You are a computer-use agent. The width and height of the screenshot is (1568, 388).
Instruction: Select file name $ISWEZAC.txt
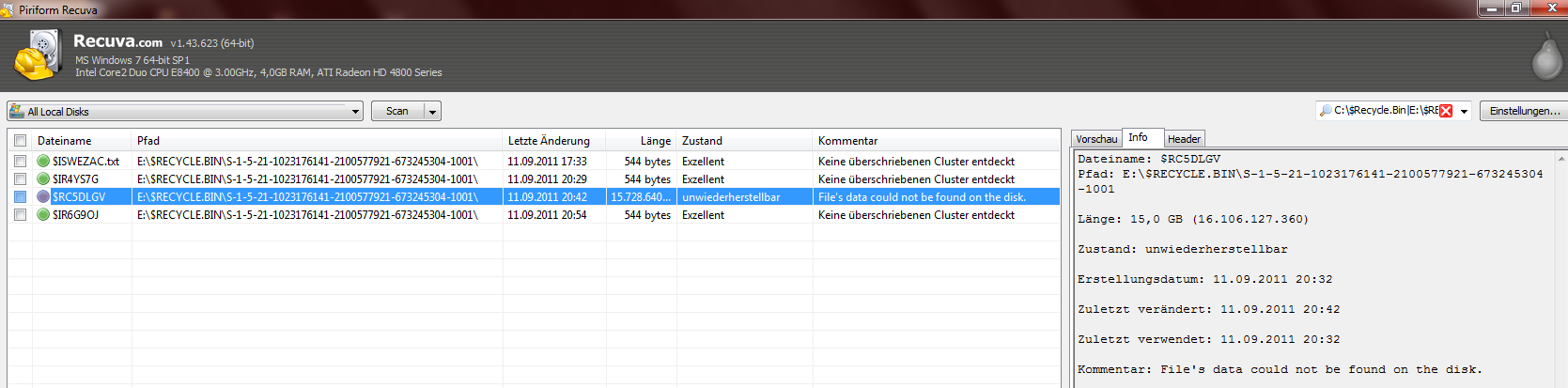click(x=85, y=162)
